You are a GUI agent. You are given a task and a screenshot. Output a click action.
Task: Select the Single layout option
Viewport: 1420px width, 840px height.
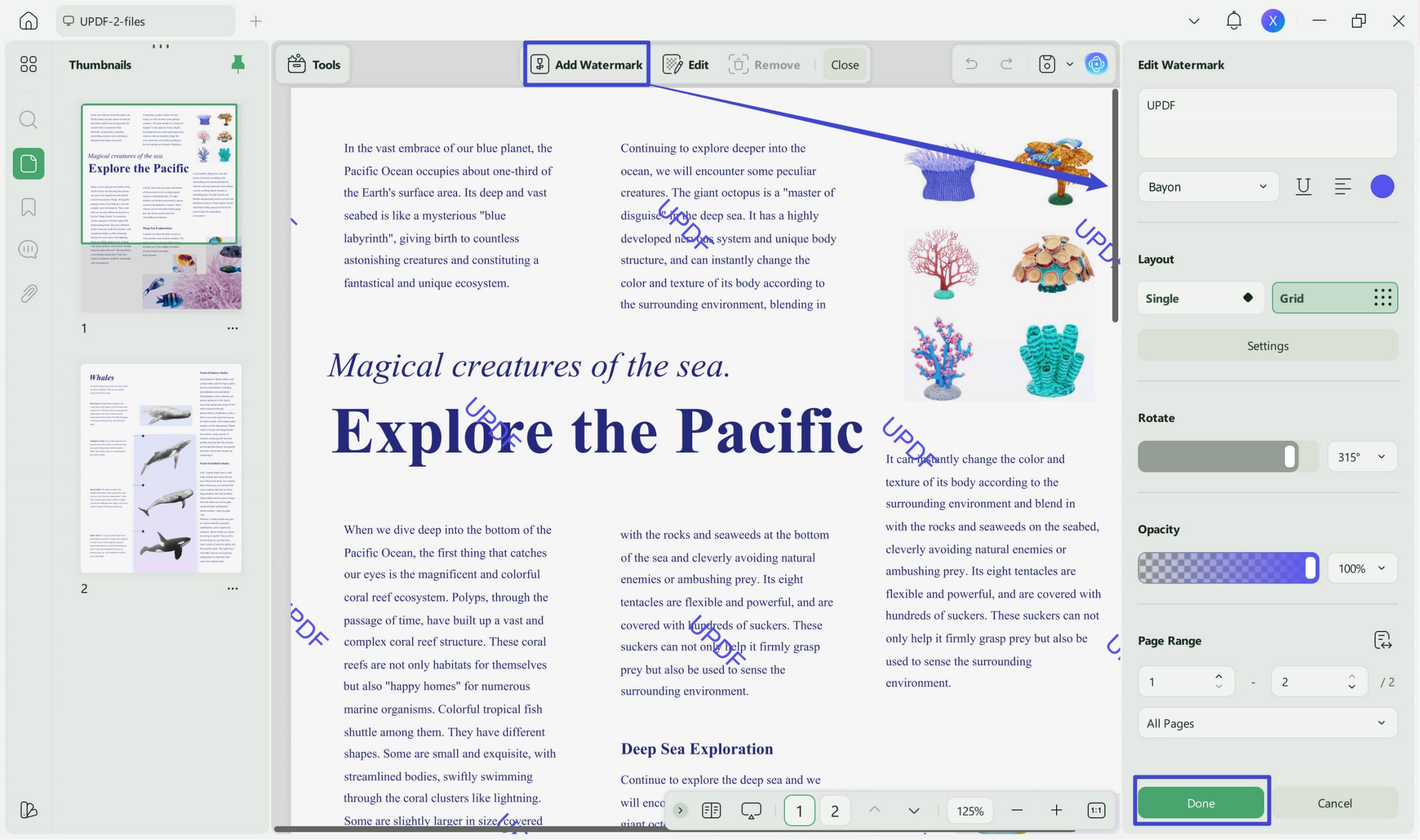pyautogui.click(x=1200, y=298)
